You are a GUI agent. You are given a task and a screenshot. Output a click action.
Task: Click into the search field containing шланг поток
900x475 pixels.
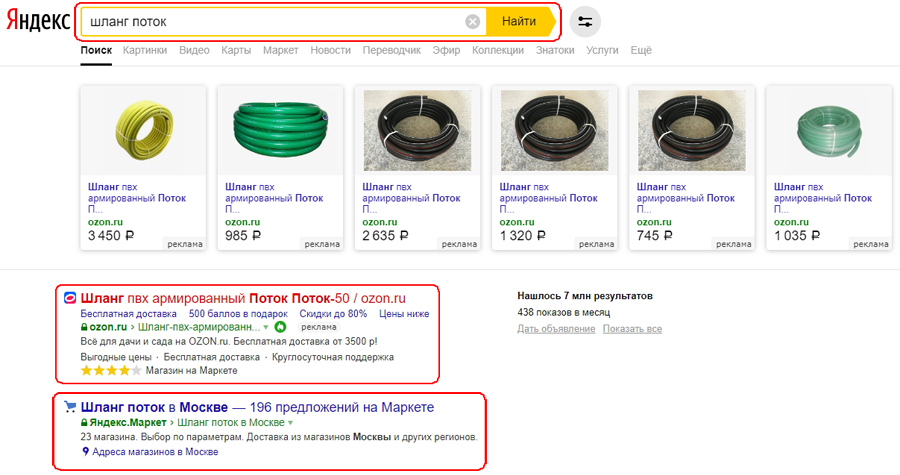[276, 22]
